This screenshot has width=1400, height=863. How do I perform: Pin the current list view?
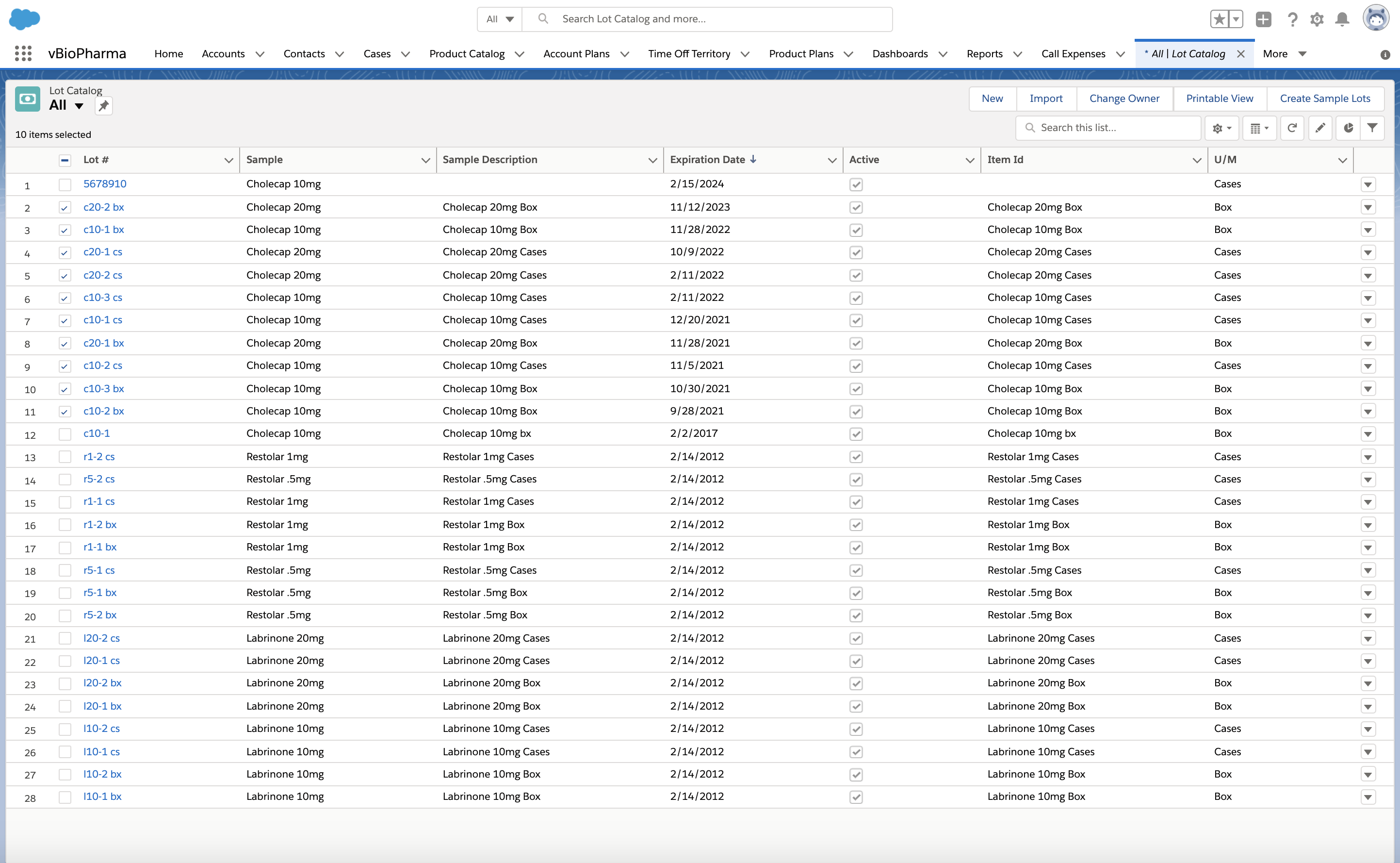tap(103, 106)
